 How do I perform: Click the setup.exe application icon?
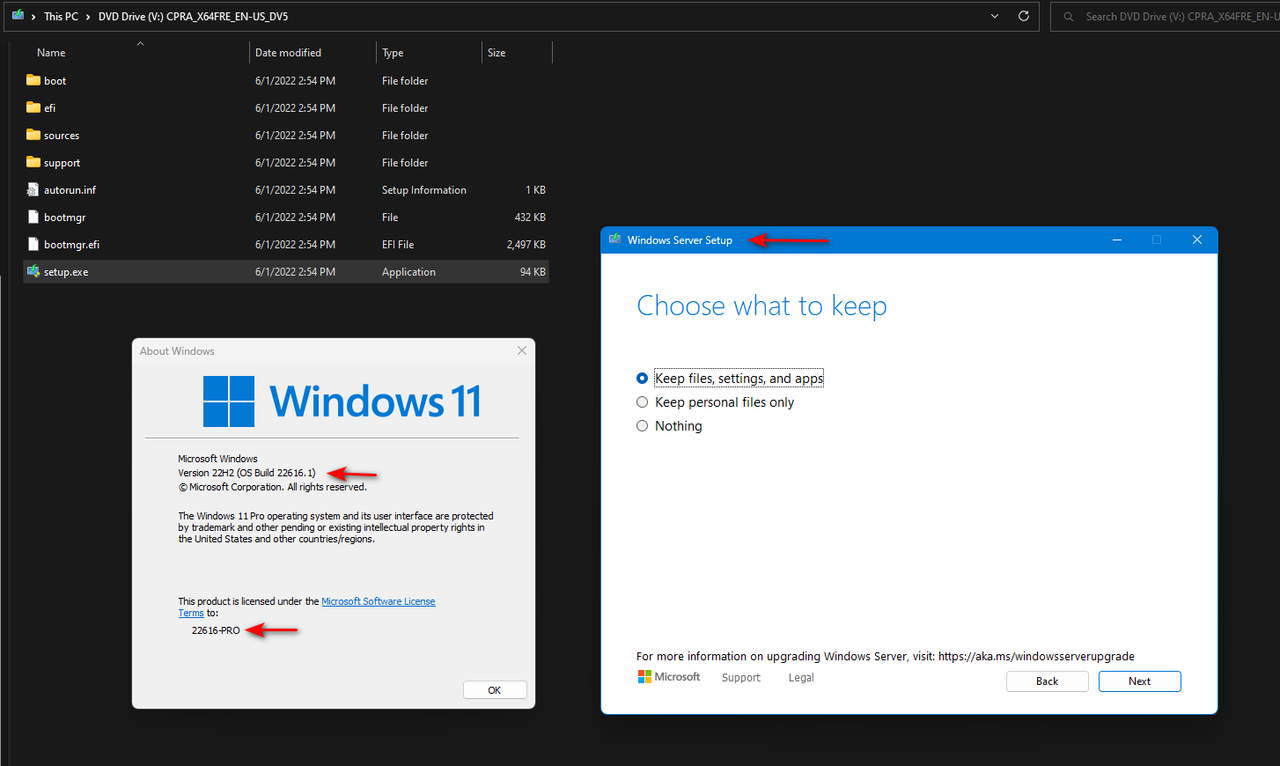[33, 271]
